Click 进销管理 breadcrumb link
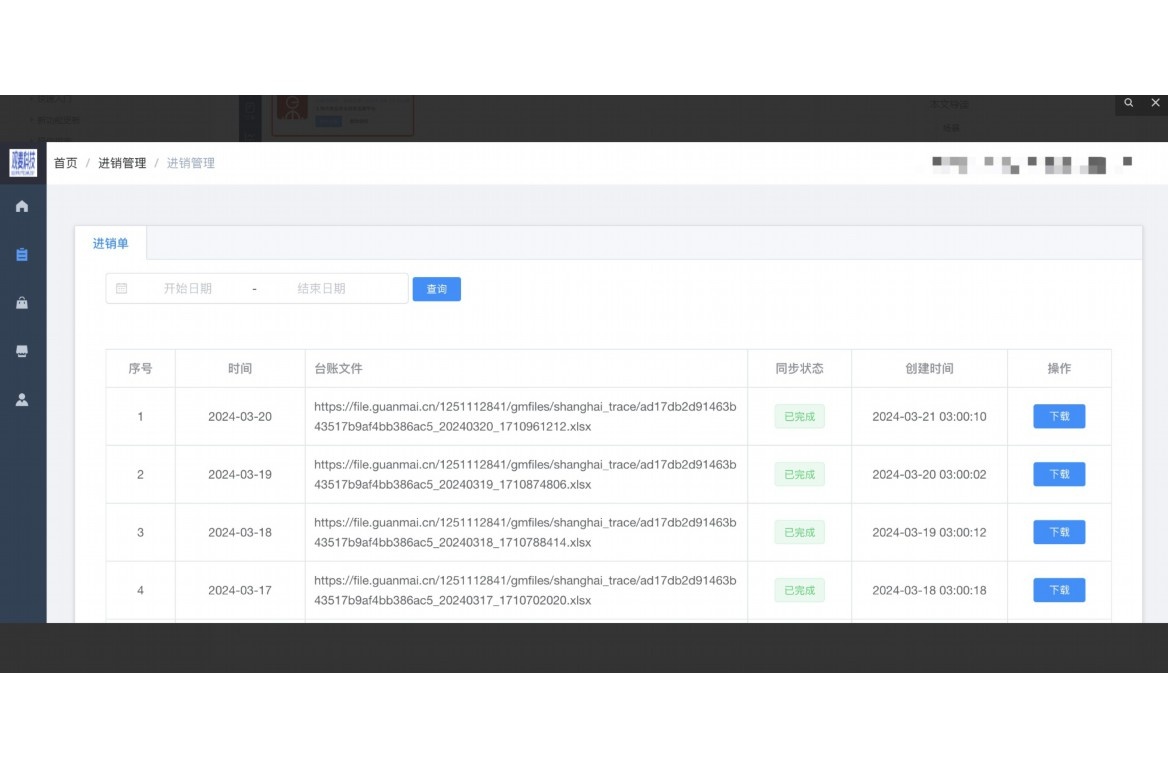 (122, 163)
